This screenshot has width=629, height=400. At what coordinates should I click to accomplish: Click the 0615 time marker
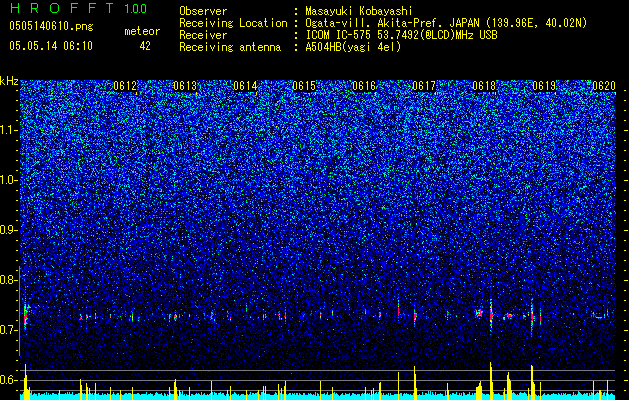click(304, 86)
